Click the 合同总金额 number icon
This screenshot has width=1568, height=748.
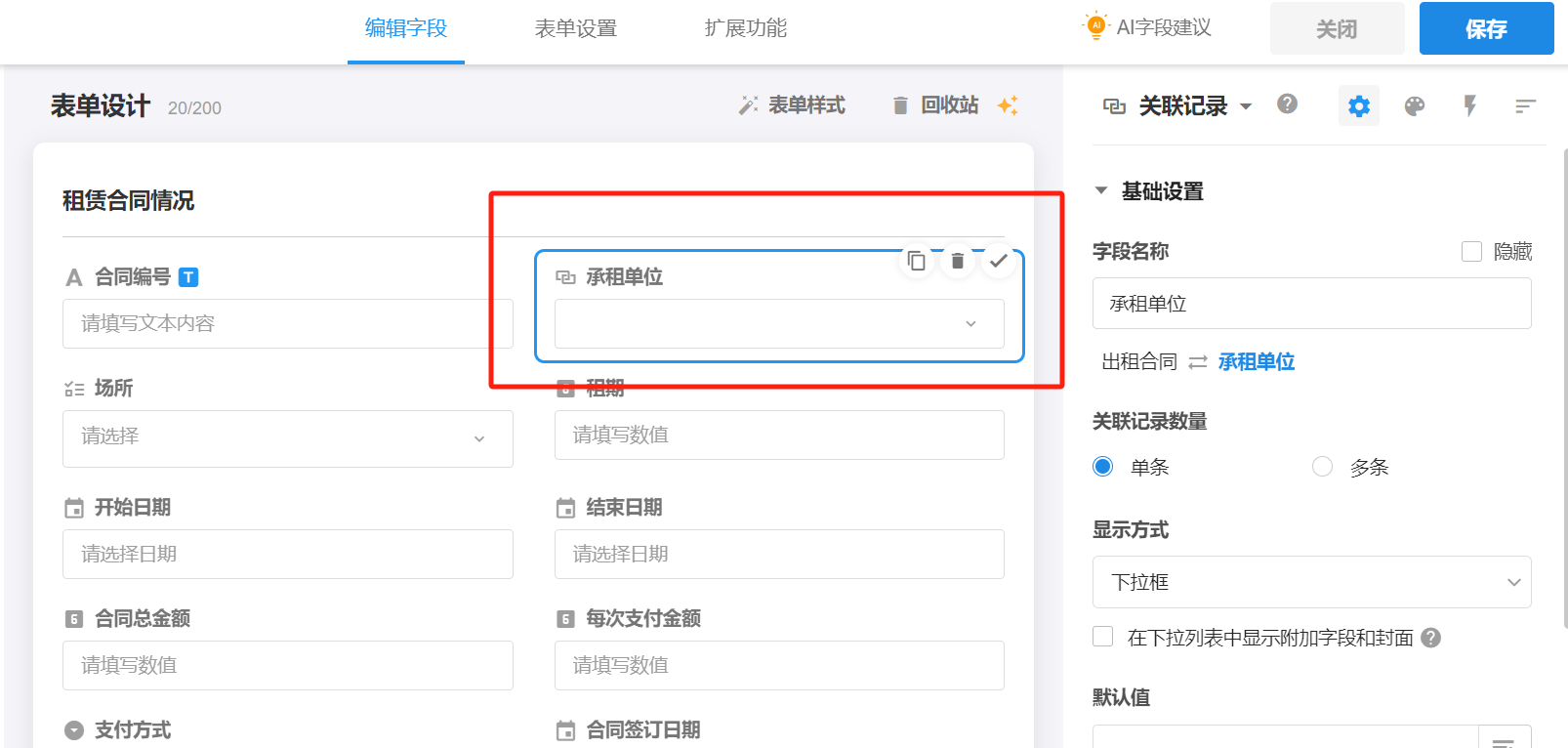pyautogui.click(x=74, y=619)
